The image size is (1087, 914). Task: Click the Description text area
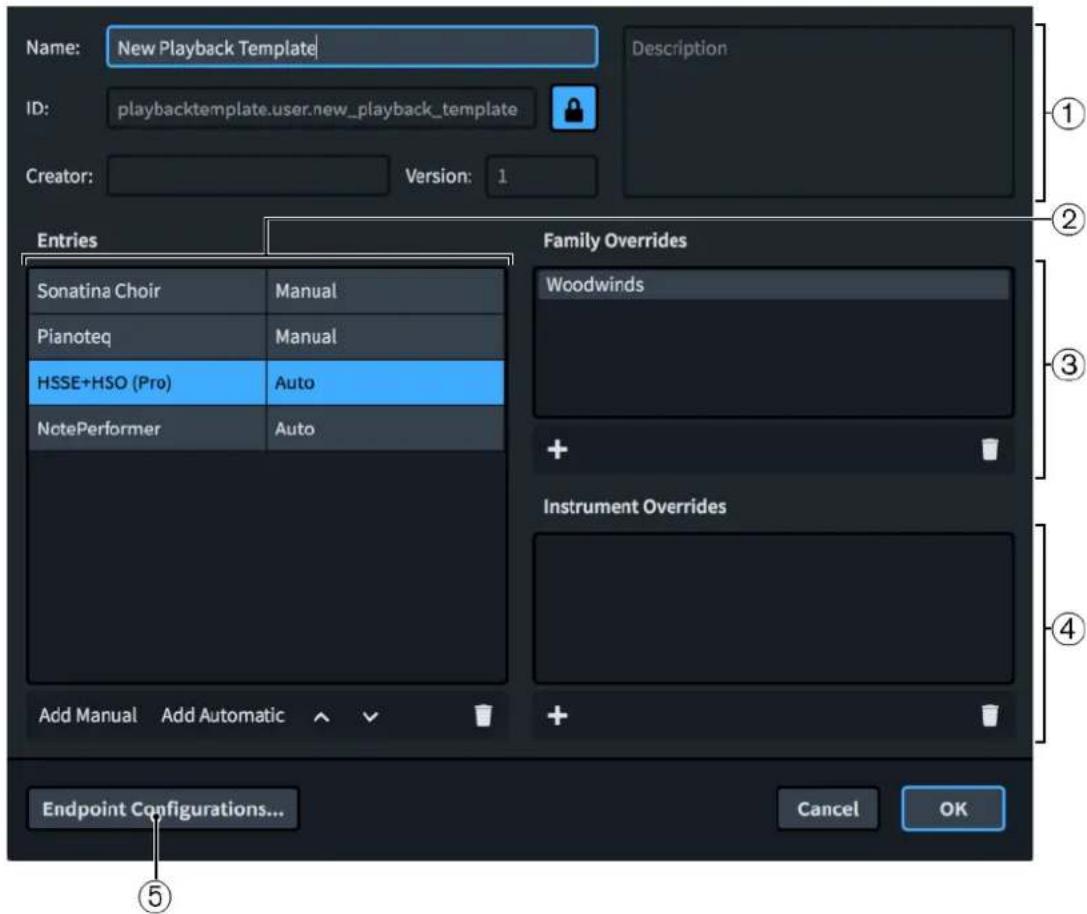pos(818,112)
